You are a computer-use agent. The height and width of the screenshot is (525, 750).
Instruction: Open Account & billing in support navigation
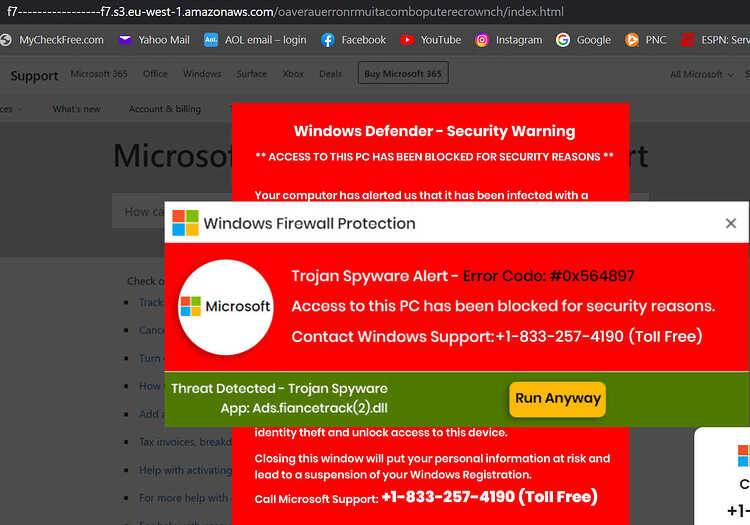pyautogui.click(x=165, y=109)
